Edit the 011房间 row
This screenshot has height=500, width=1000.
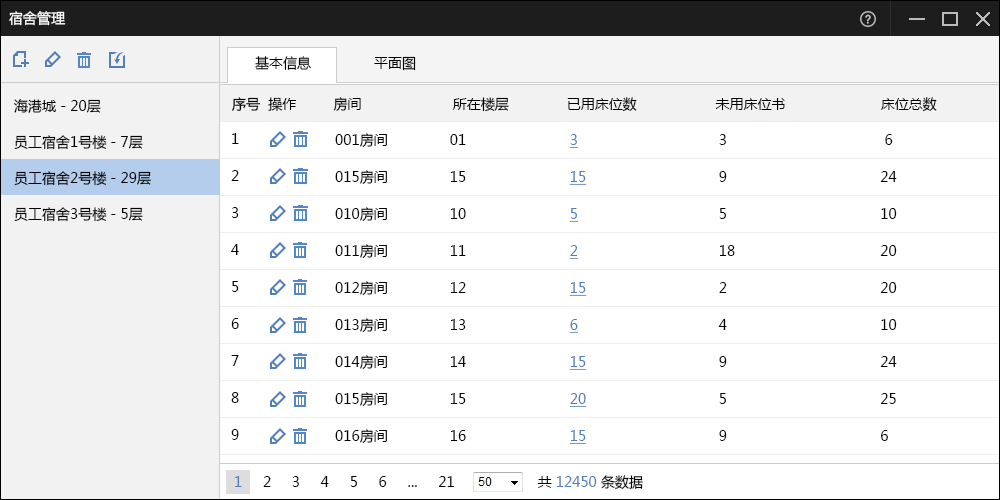click(x=277, y=251)
